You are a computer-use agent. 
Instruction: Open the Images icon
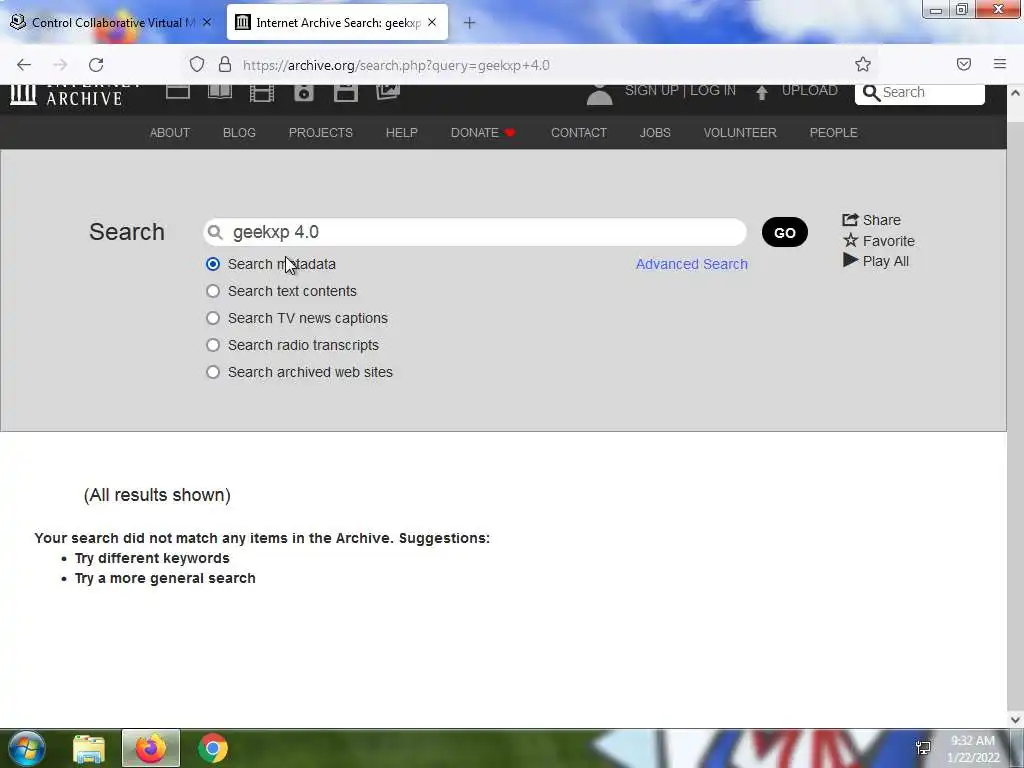click(388, 92)
